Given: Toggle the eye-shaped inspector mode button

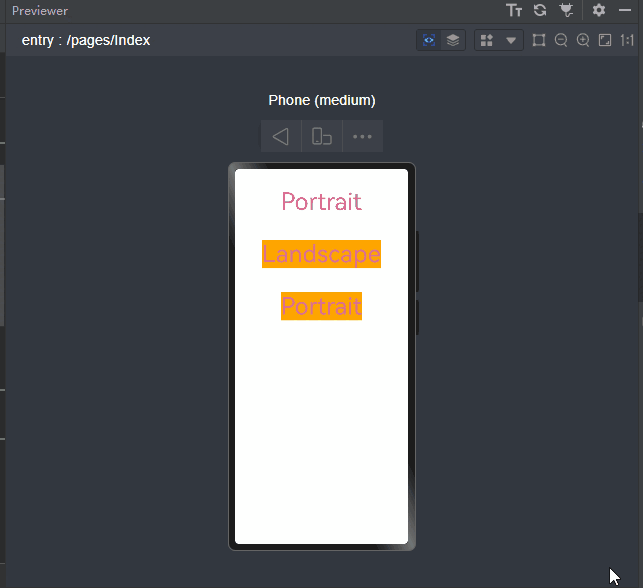Looking at the screenshot, I should pos(429,40).
